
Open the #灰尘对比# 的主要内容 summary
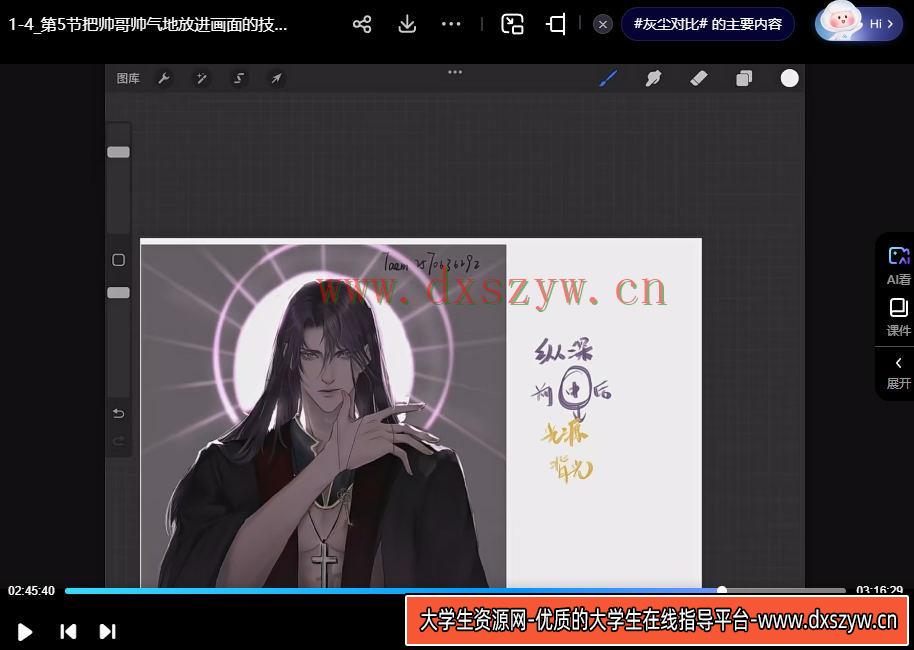708,24
